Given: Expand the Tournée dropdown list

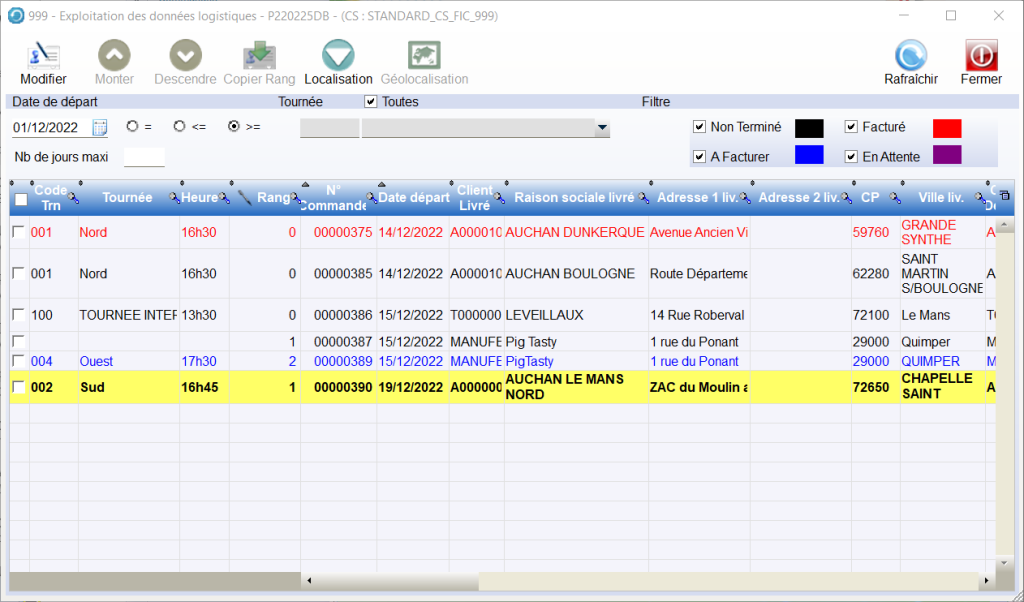Looking at the screenshot, I should [602, 128].
